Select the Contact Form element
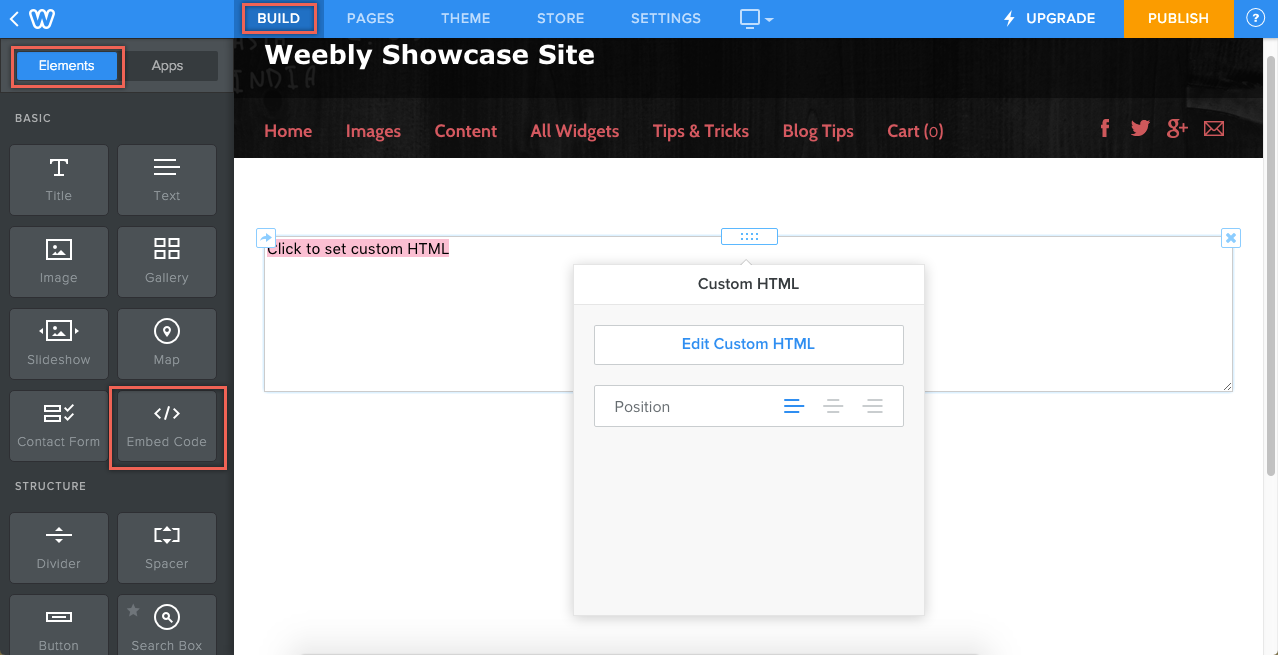 [x=58, y=426]
